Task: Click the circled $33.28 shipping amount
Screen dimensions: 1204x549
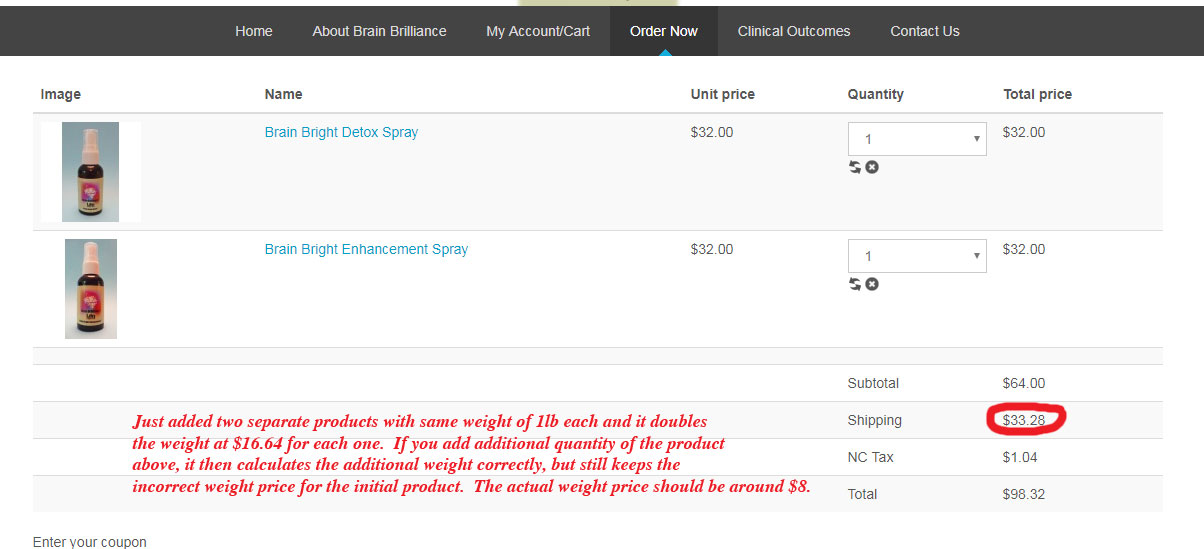Action: (1024, 420)
